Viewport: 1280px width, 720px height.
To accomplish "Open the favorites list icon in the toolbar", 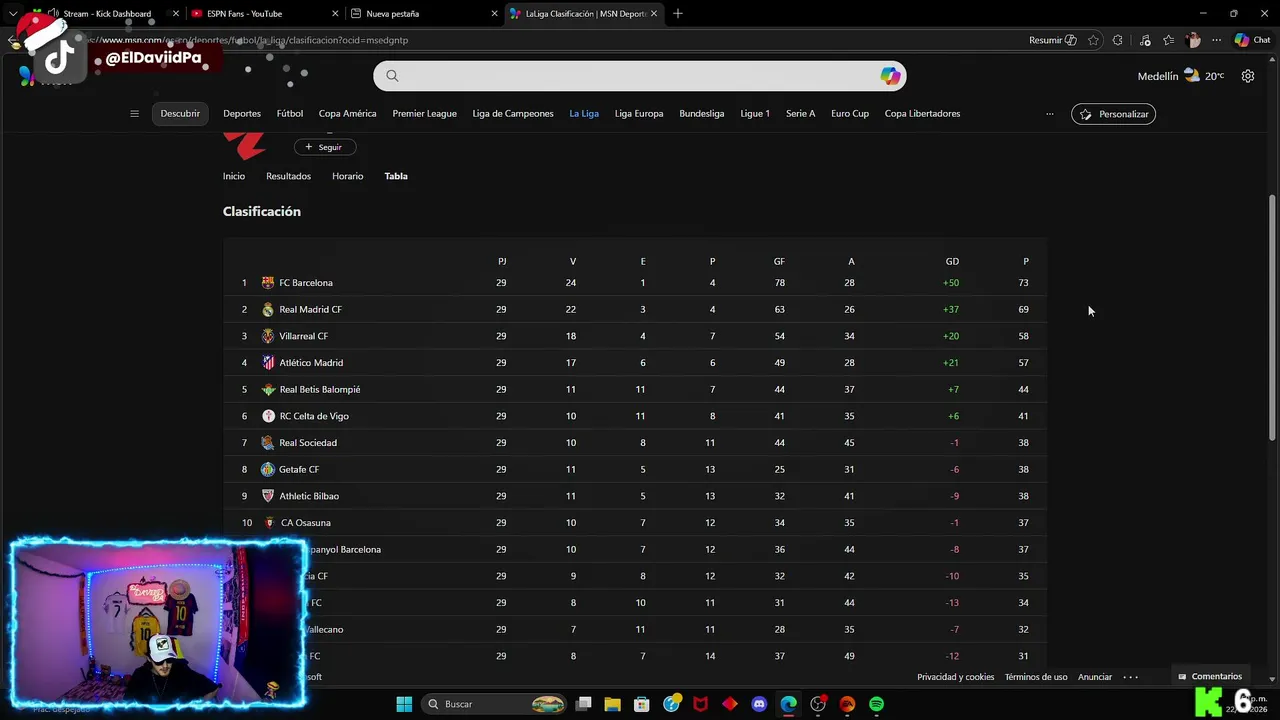I will click(1168, 40).
